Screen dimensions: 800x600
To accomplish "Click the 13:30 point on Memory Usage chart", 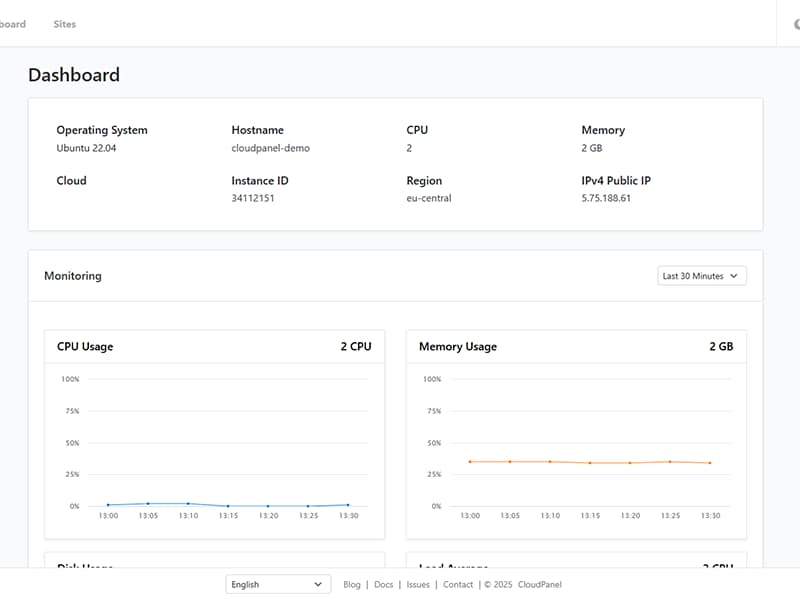I will pyautogui.click(x=710, y=463).
